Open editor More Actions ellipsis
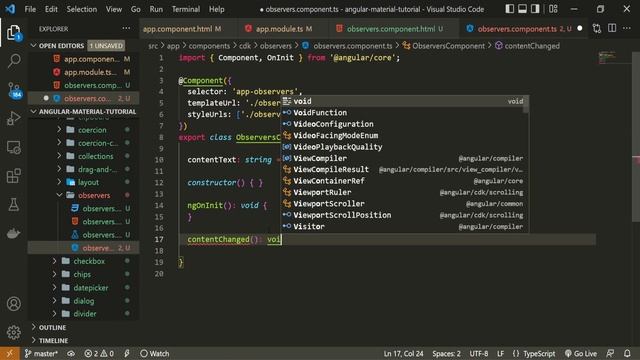 click(627, 29)
